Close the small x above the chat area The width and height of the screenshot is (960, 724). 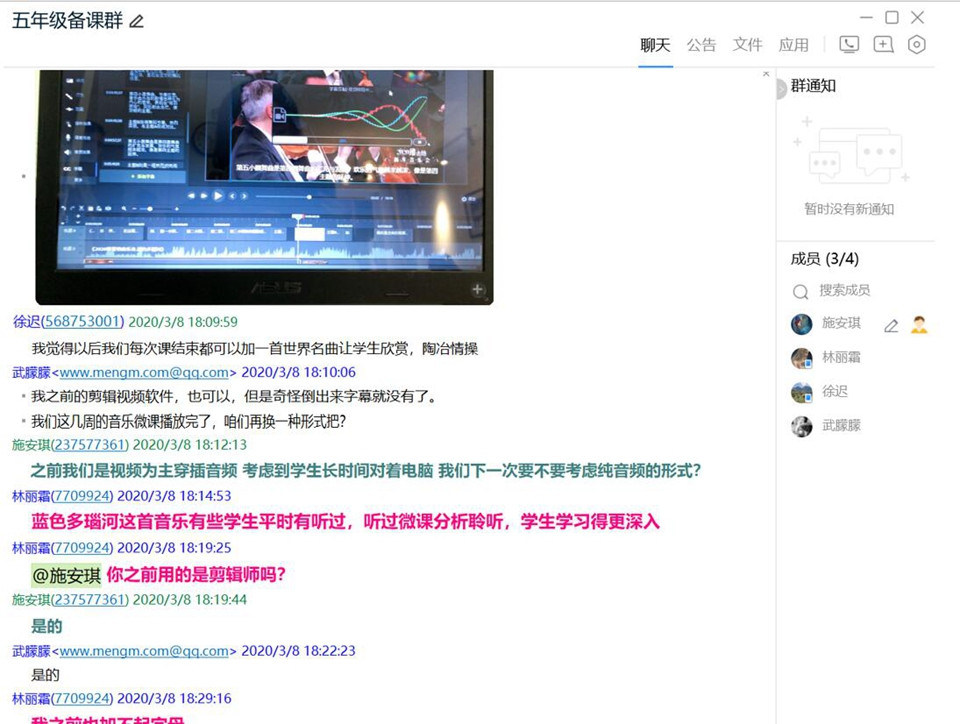[x=766, y=73]
